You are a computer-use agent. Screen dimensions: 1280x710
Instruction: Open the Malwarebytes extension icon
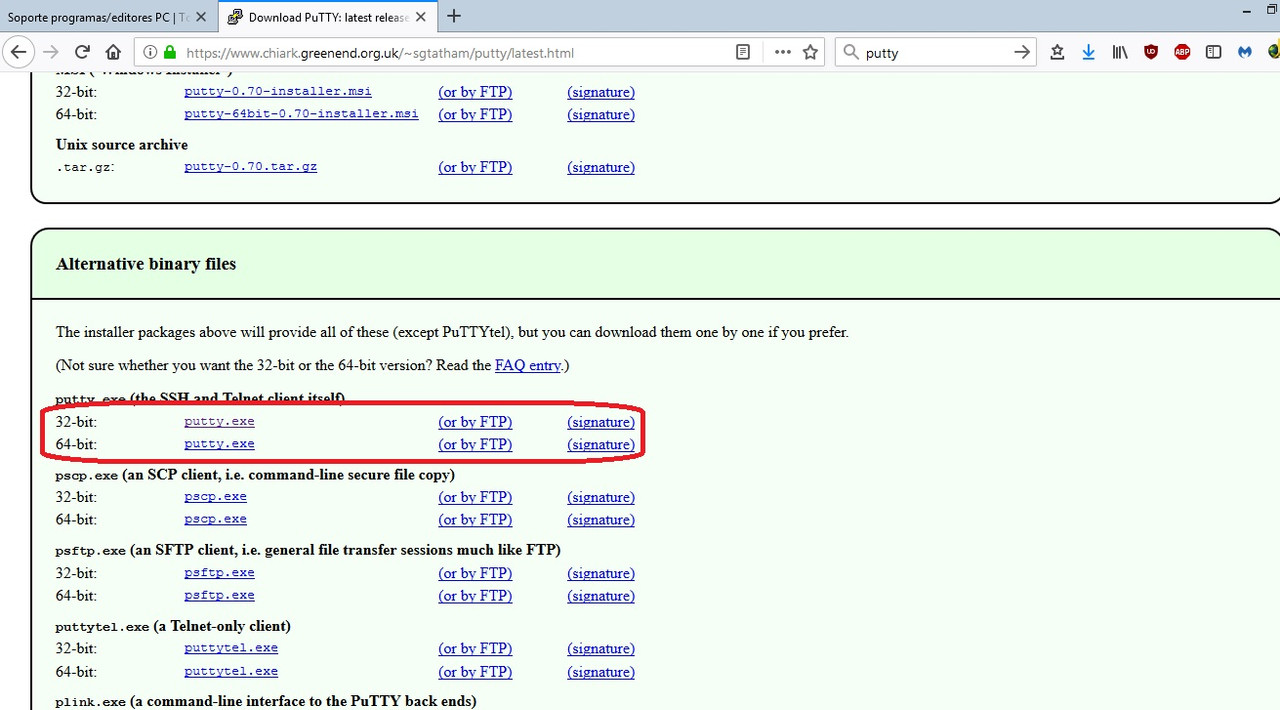coord(1245,53)
